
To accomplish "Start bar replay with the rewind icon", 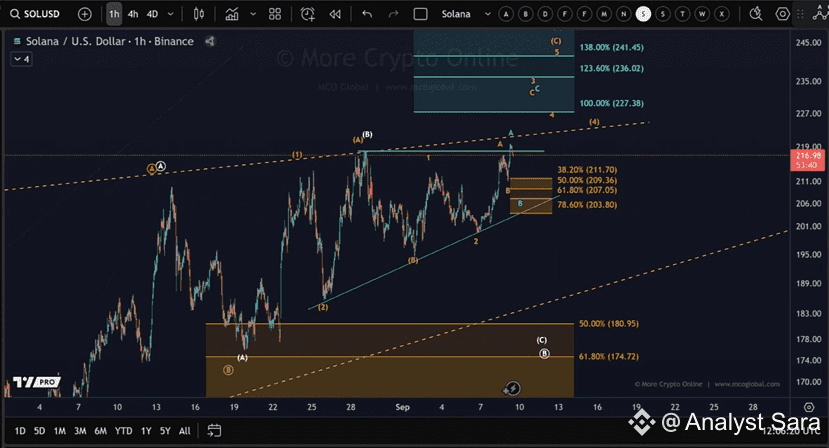I will point(335,14).
